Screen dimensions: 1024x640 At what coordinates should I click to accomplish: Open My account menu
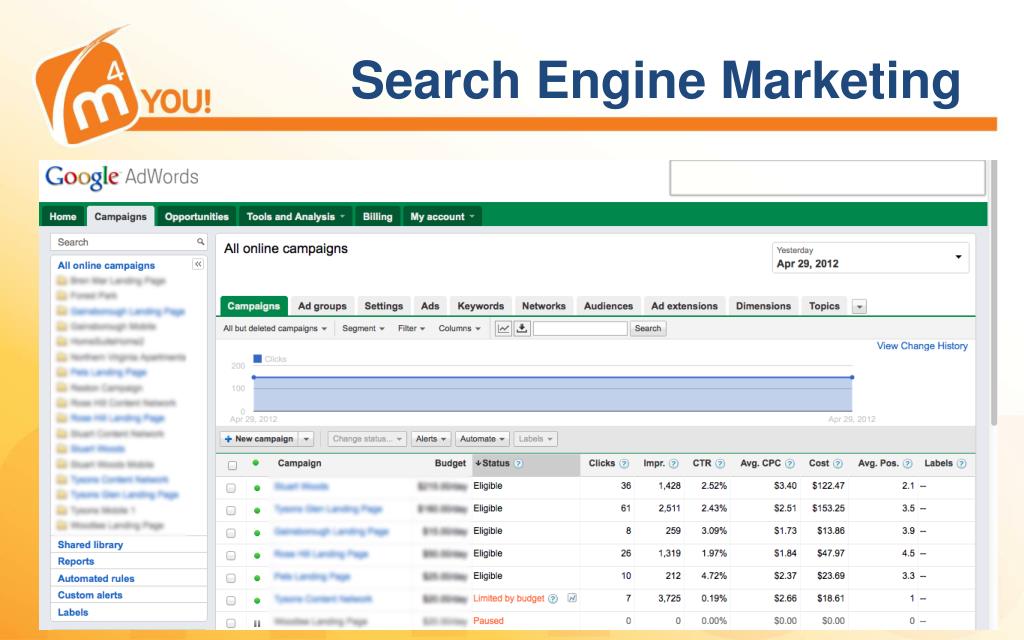click(442, 217)
